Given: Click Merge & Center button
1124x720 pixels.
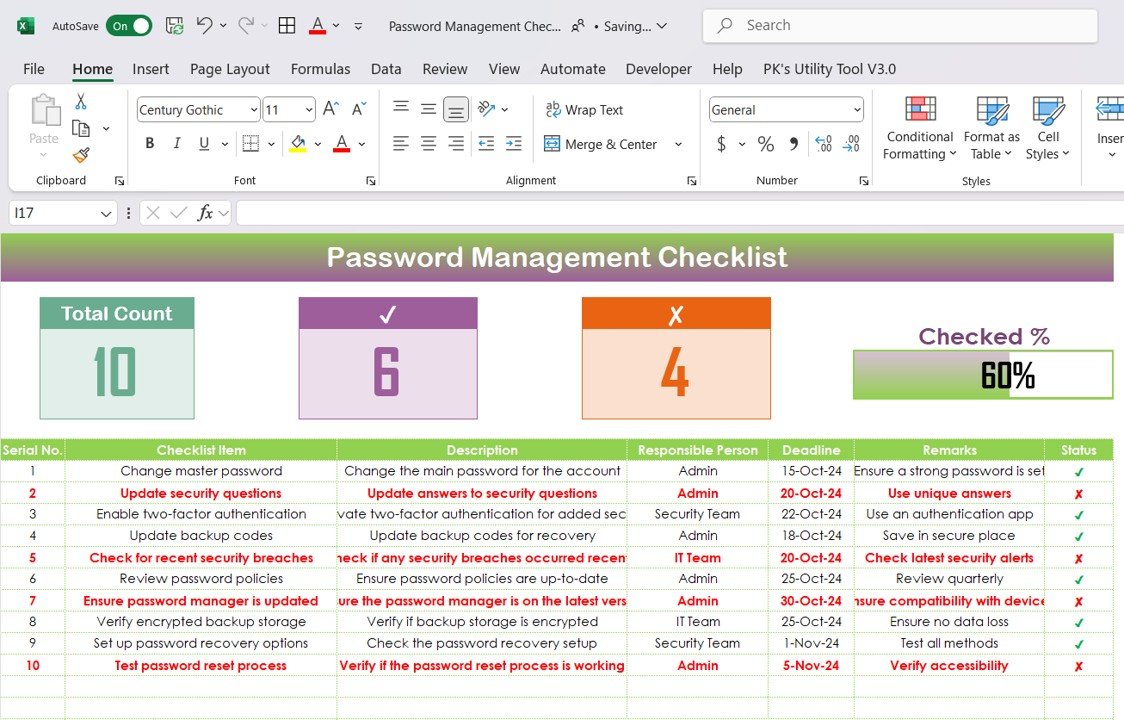Looking at the screenshot, I should [600, 144].
